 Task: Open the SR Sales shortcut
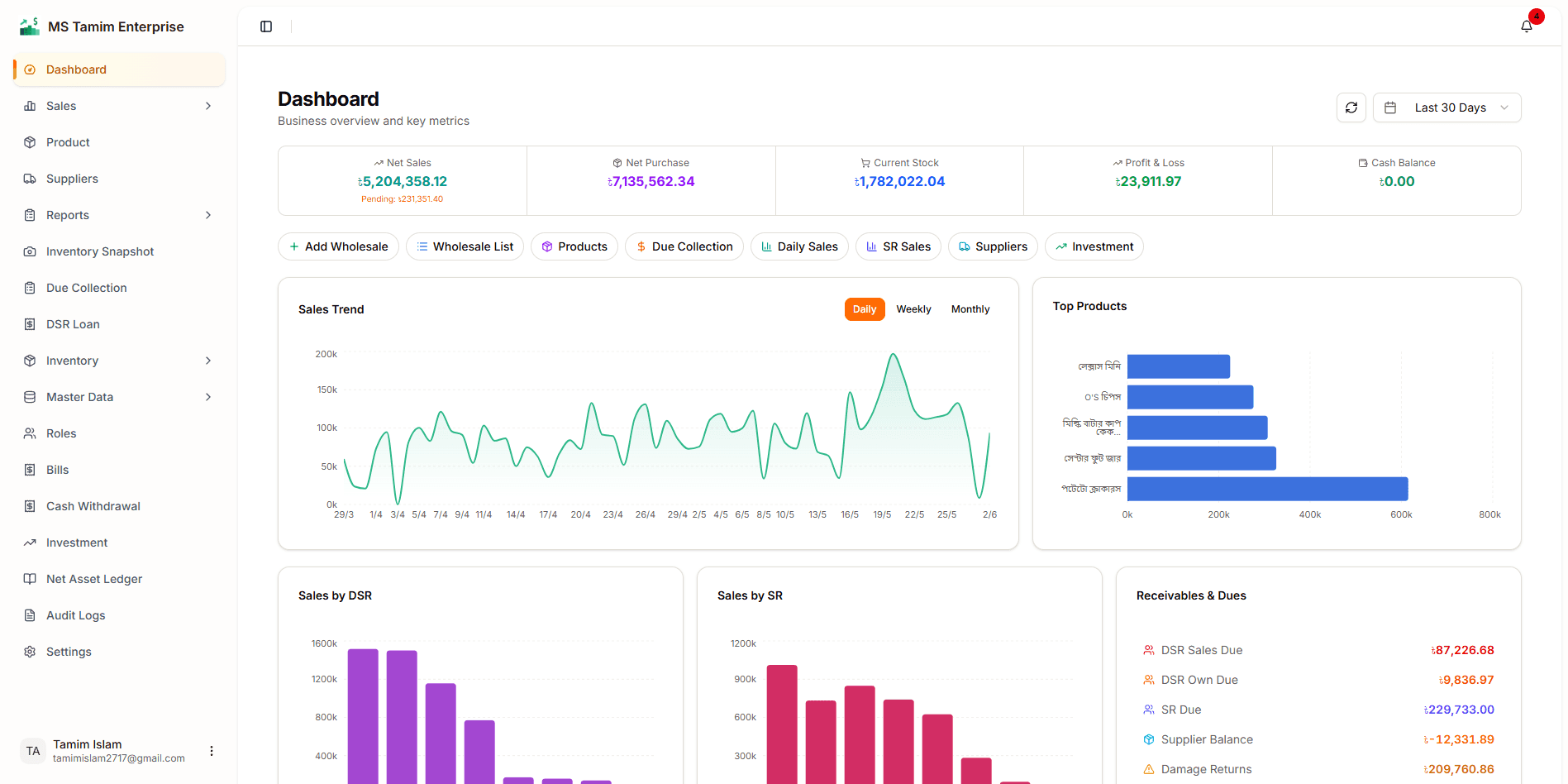pos(898,246)
